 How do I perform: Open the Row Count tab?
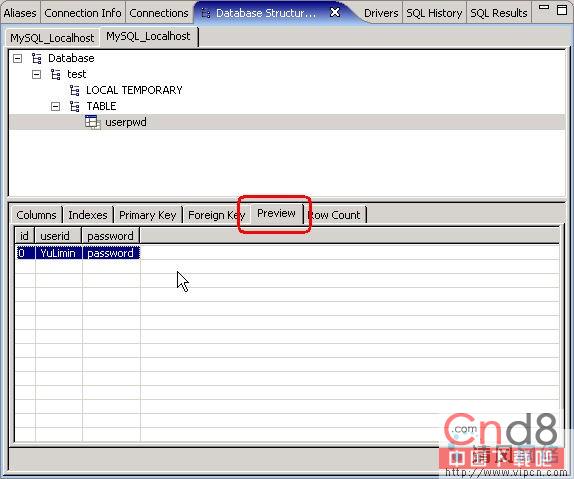[336, 215]
